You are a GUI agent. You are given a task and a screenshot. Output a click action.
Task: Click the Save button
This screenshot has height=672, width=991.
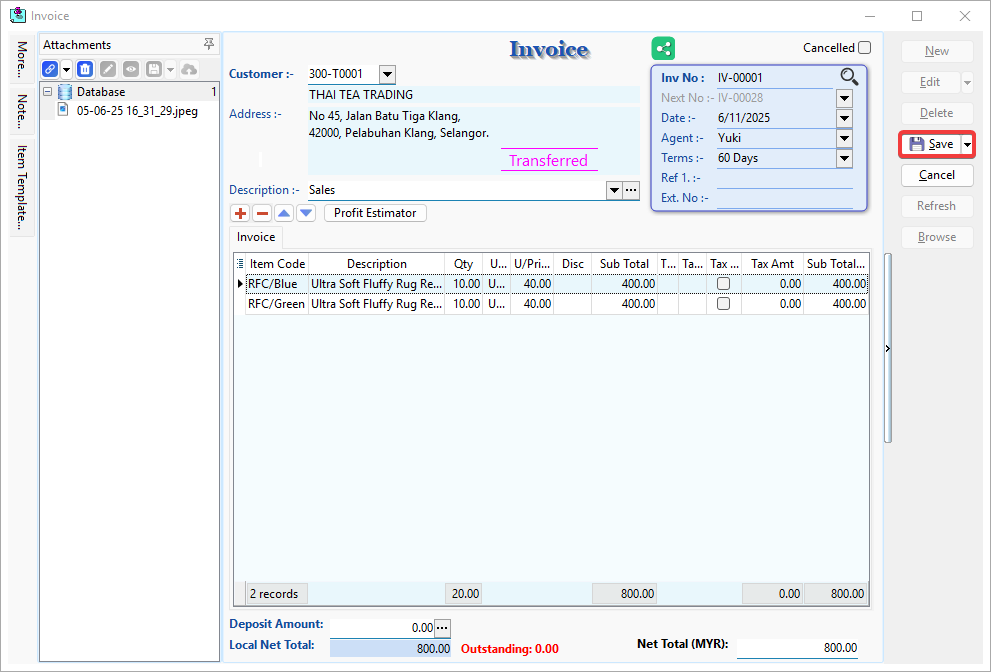pos(931,144)
